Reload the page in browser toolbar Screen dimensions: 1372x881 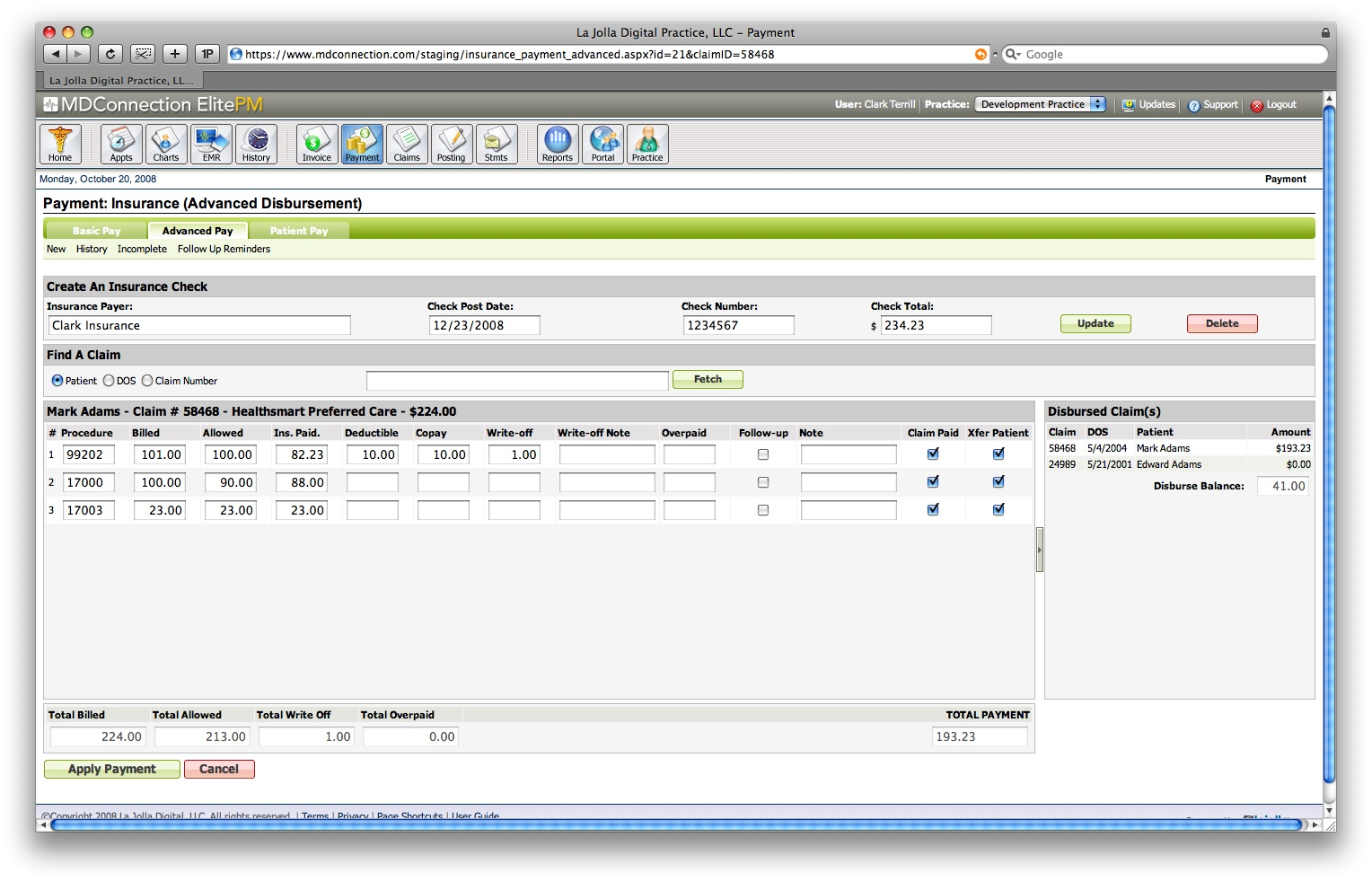click(x=110, y=54)
